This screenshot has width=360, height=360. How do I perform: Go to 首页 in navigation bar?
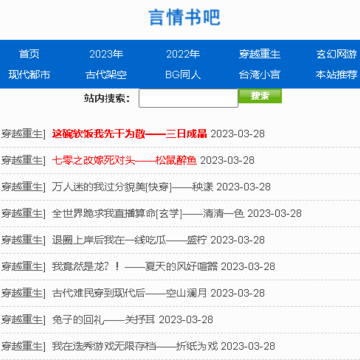click(29, 54)
